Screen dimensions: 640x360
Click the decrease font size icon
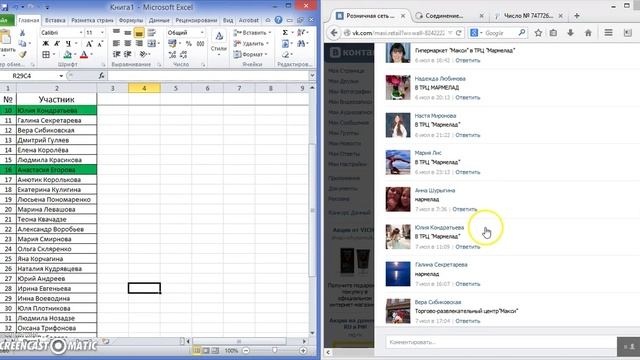click(x=100, y=43)
